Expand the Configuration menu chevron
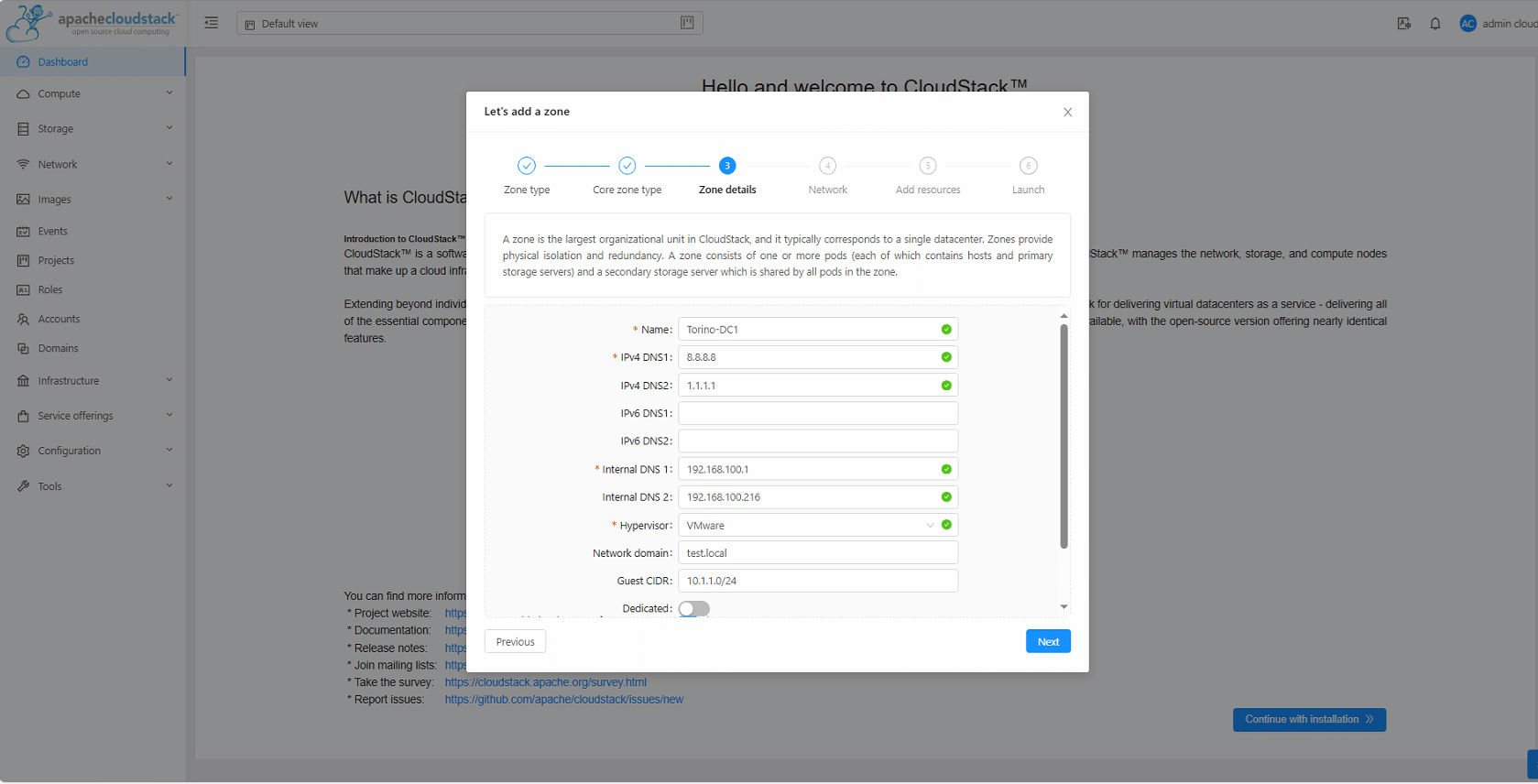Image resolution: width=1538 pixels, height=784 pixels. (169, 451)
